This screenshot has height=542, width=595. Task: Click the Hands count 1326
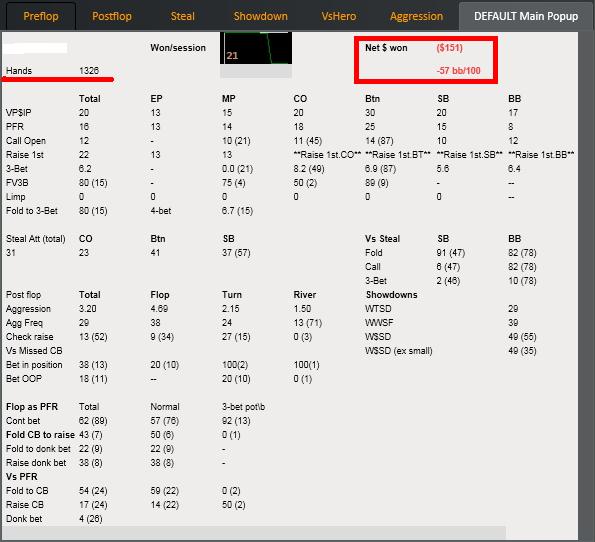(x=89, y=71)
